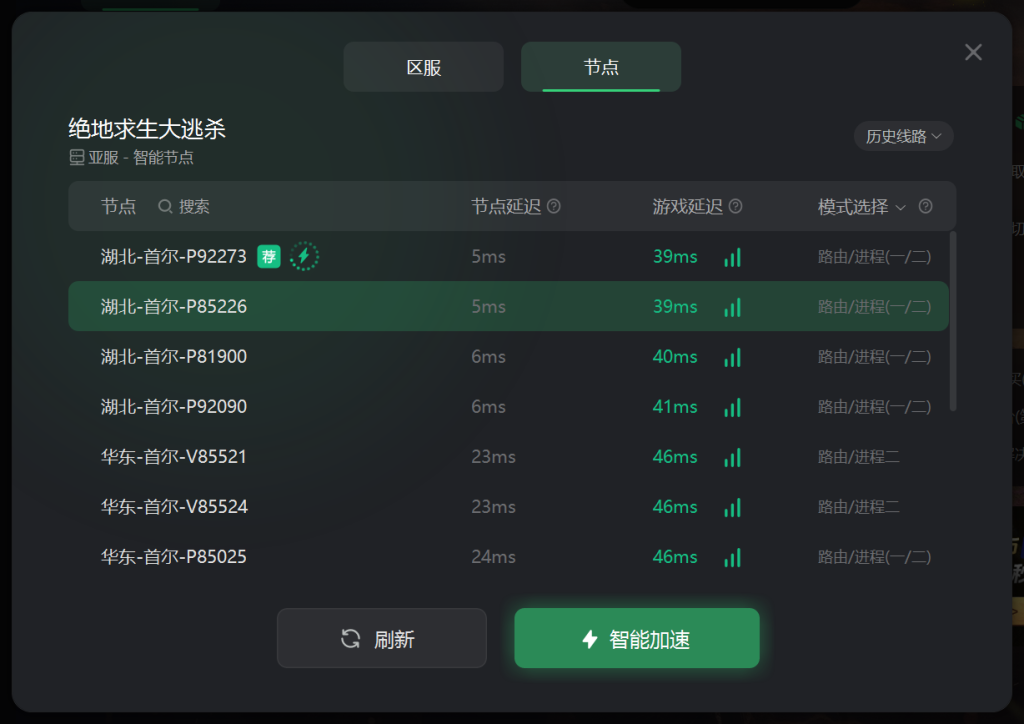The width and height of the screenshot is (1024, 724).
Task: Select node 华东-首尔-P85025
Action: tap(508, 557)
